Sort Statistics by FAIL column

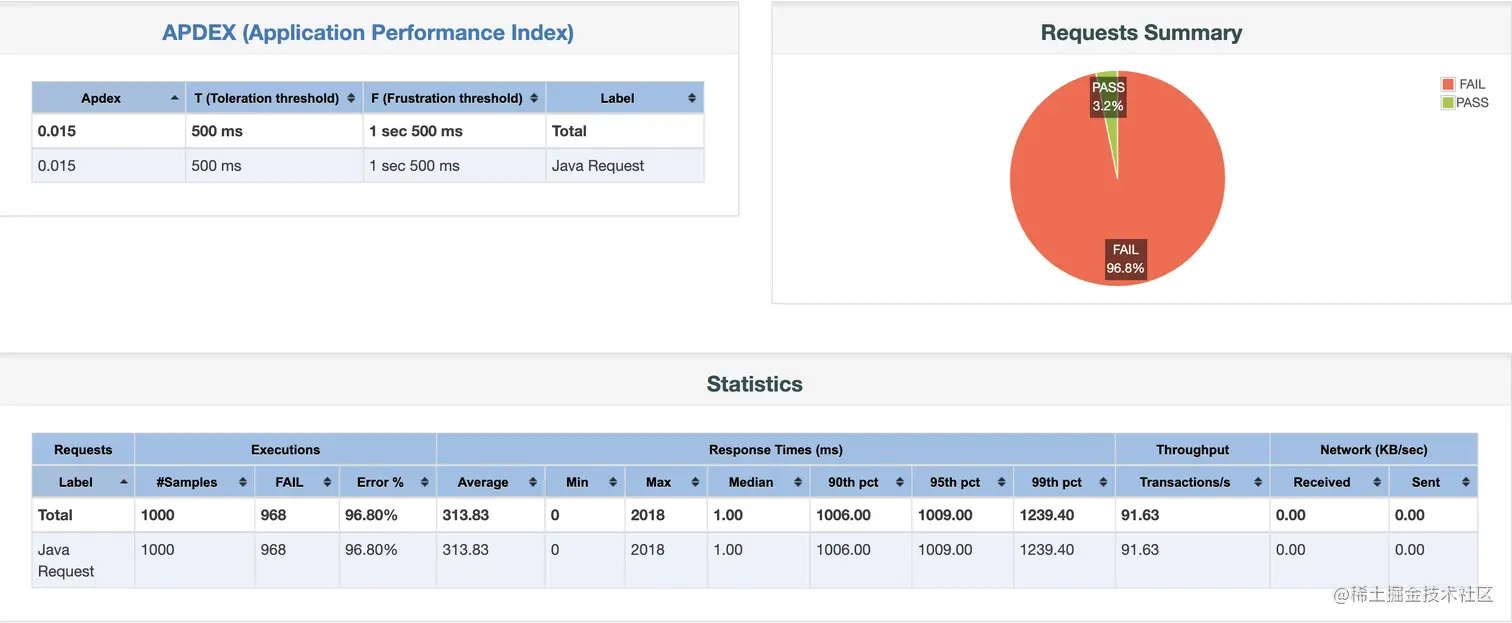click(297, 482)
